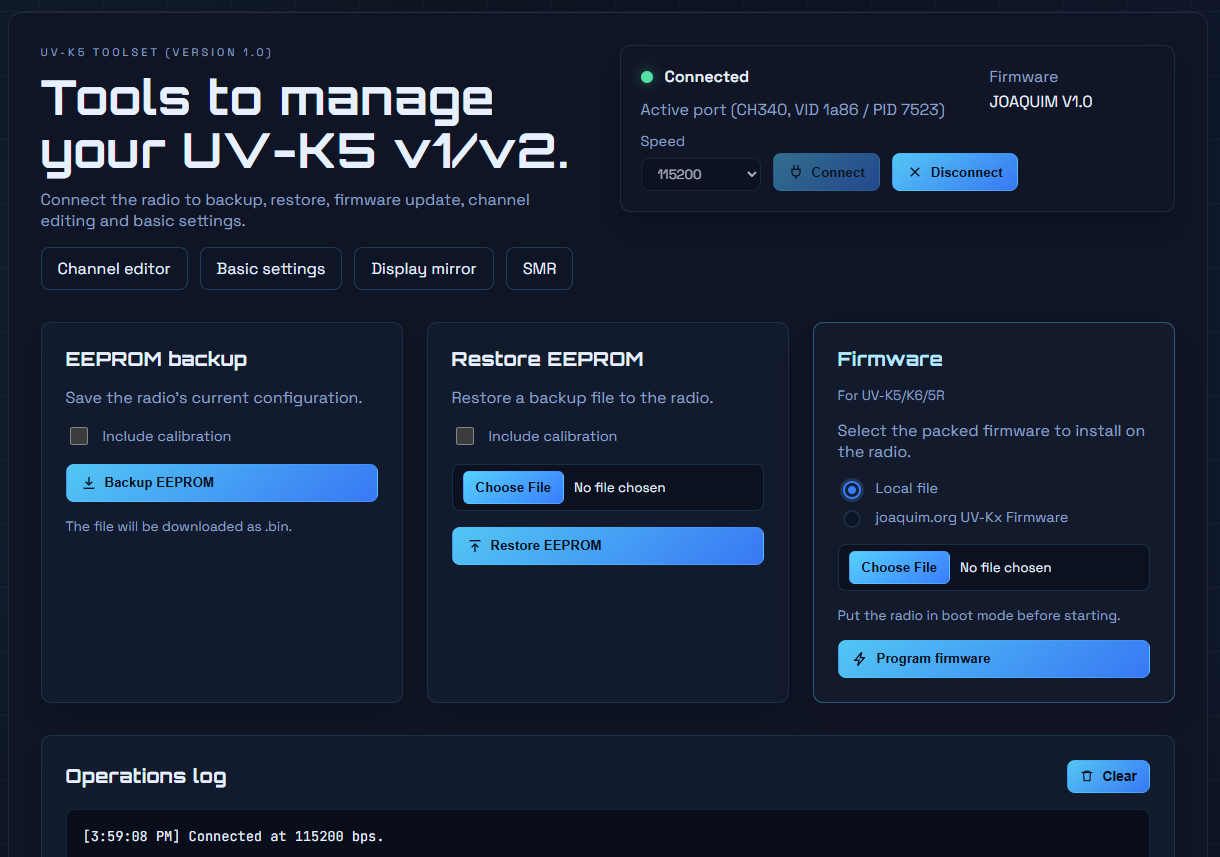This screenshot has height=857, width=1220.
Task: Select the Local file radio option
Action: 851,490
